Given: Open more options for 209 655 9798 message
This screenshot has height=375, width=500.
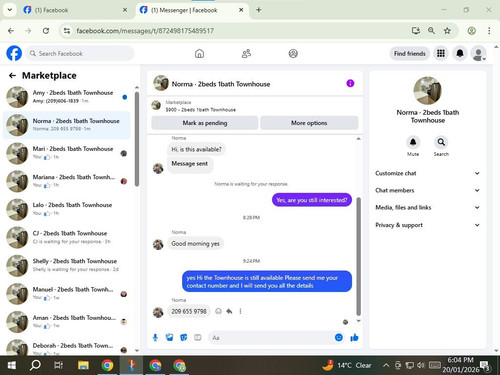Looking at the screenshot, I should (240, 311).
